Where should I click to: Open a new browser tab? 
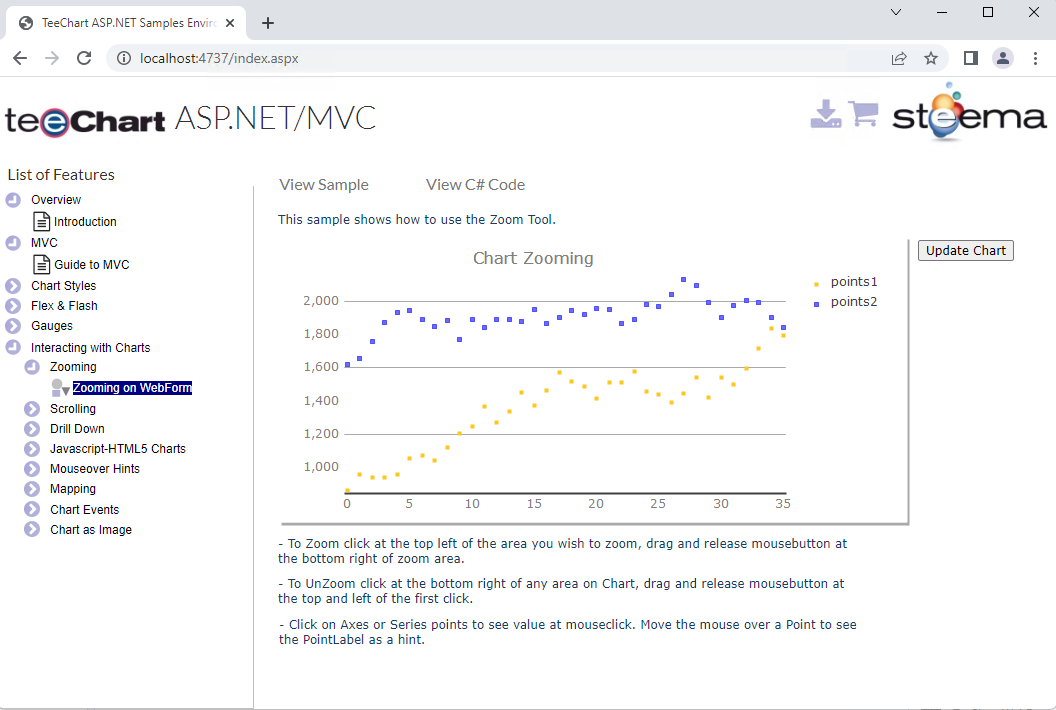click(x=267, y=23)
